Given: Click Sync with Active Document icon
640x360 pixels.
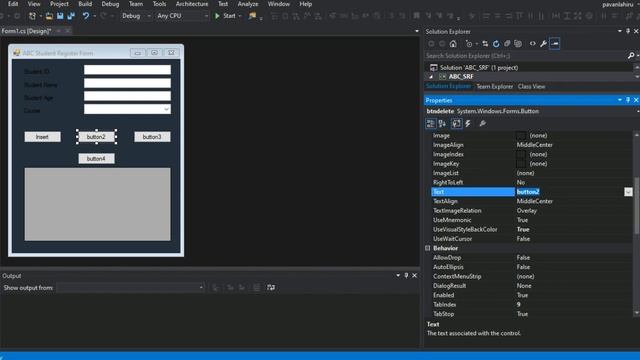Looking at the screenshot, I should coord(485,44).
